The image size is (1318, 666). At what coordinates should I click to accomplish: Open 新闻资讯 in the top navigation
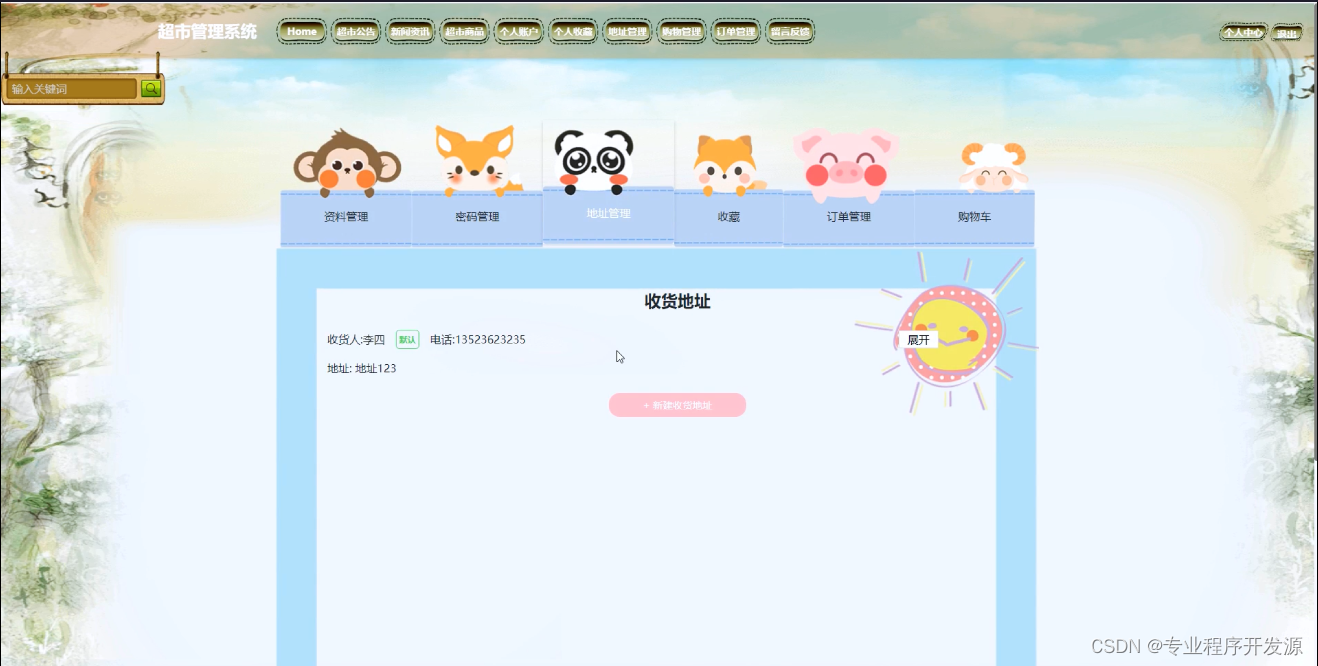point(410,32)
